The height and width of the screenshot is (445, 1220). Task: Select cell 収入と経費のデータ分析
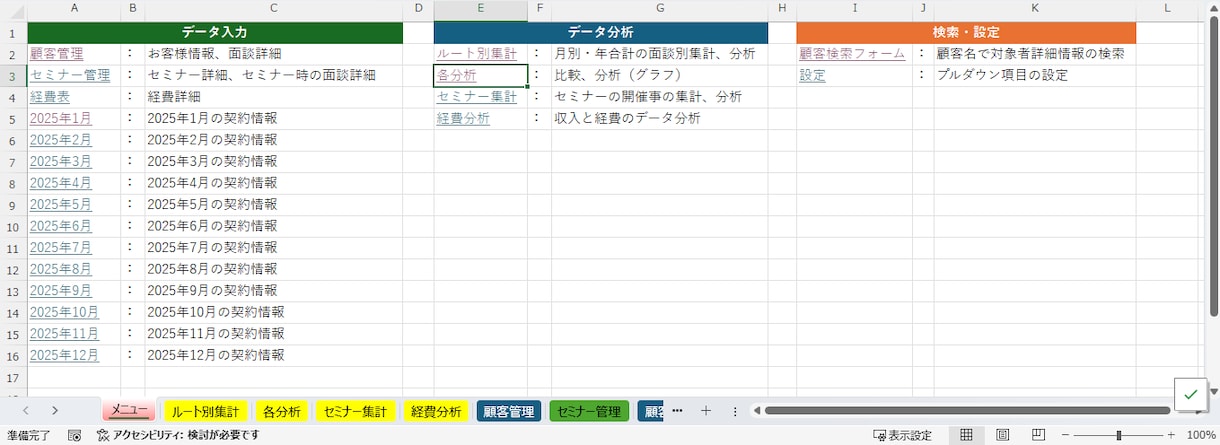660,118
